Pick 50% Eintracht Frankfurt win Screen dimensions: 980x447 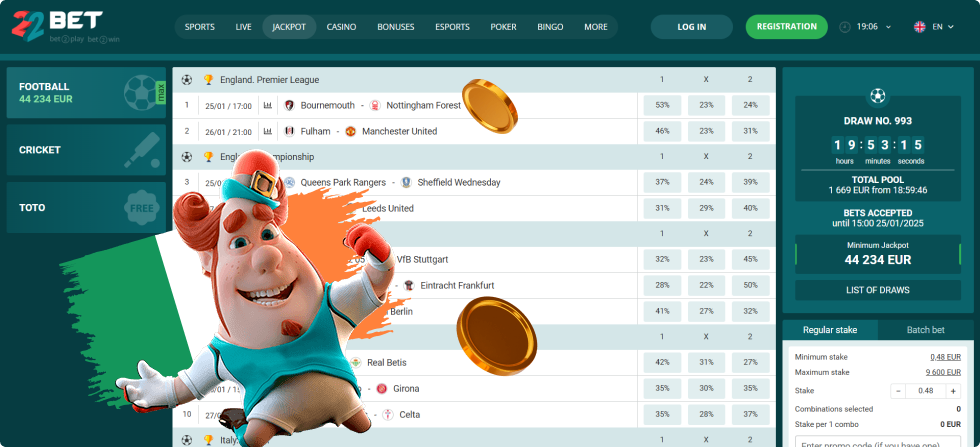click(x=750, y=285)
